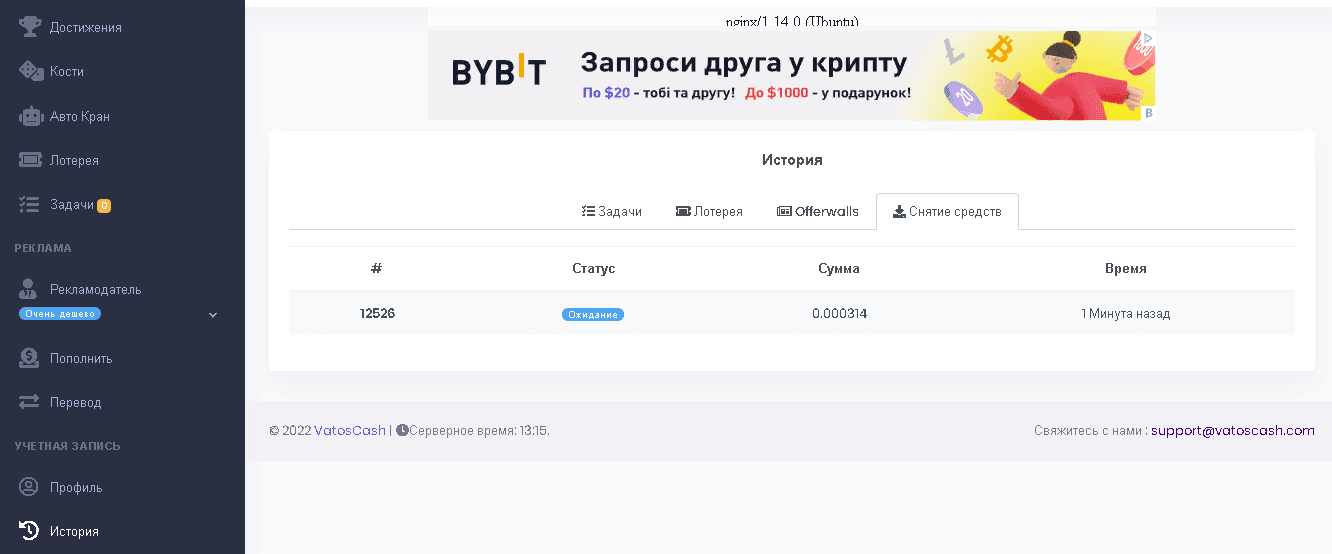1332x554 pixels.
Task: Click the support@vatoscash.com email link
Action: pos(1232,431)
